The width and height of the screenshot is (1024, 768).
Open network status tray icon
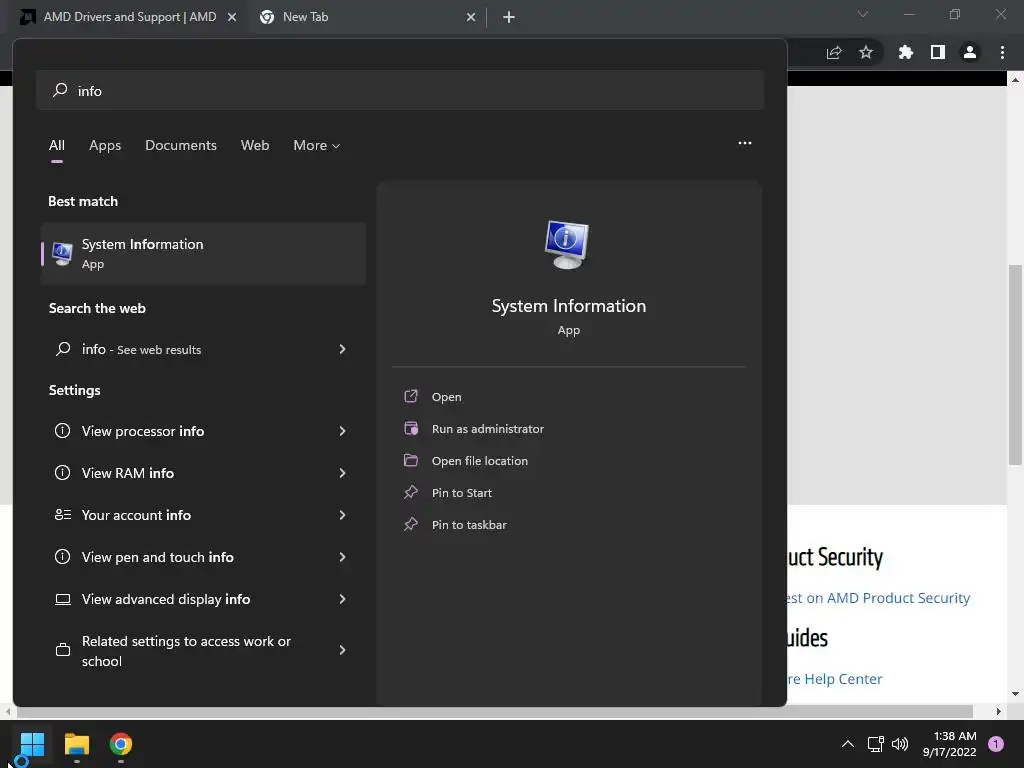point(875,744)
